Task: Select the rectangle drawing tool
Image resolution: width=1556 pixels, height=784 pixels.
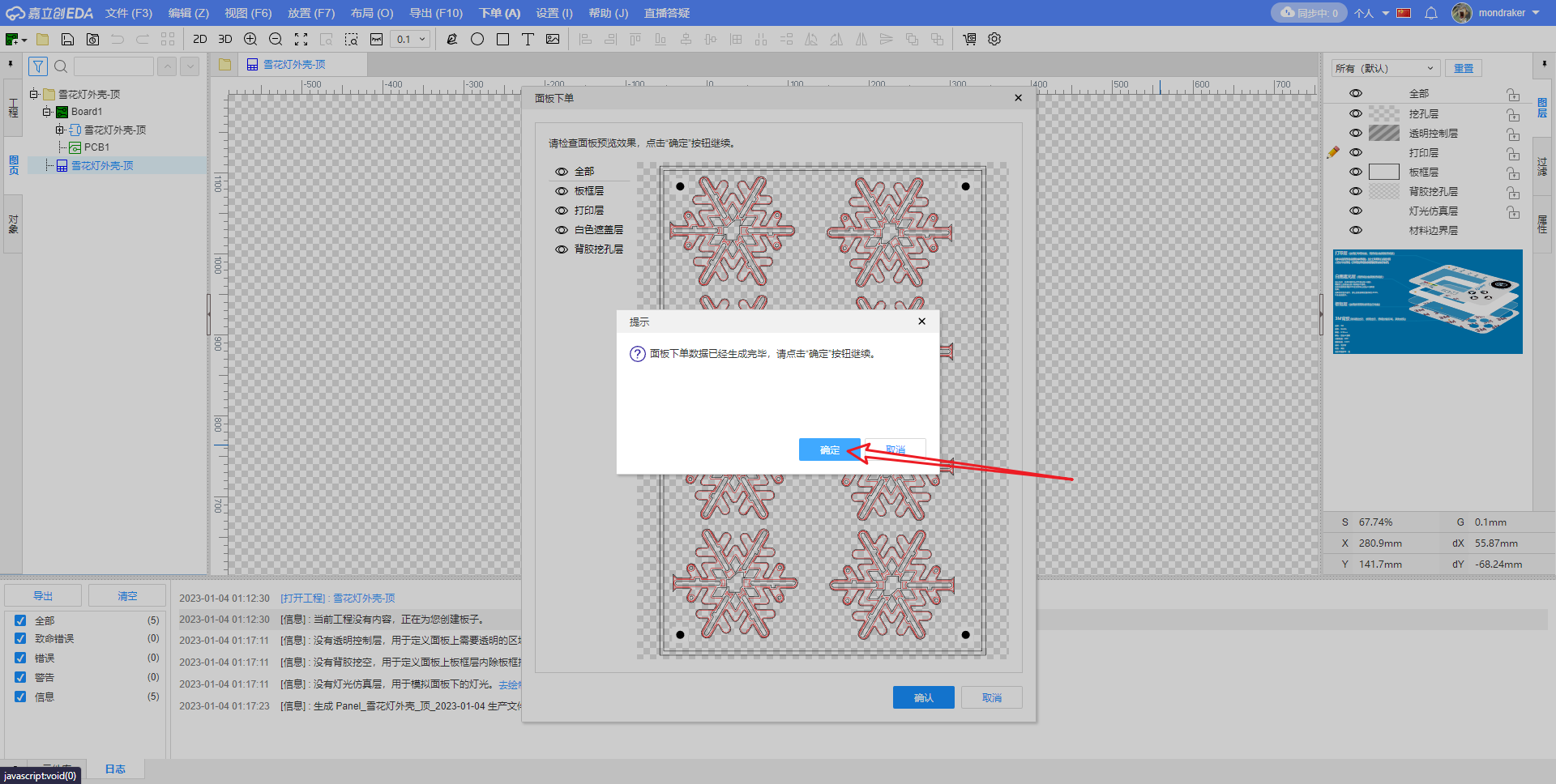Action: [x=502, y=39]
